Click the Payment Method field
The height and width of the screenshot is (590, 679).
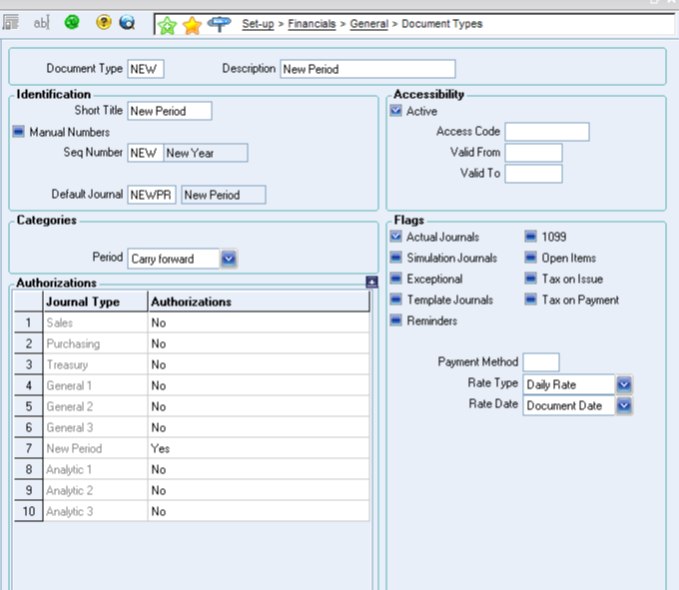[x=541, y=362]
